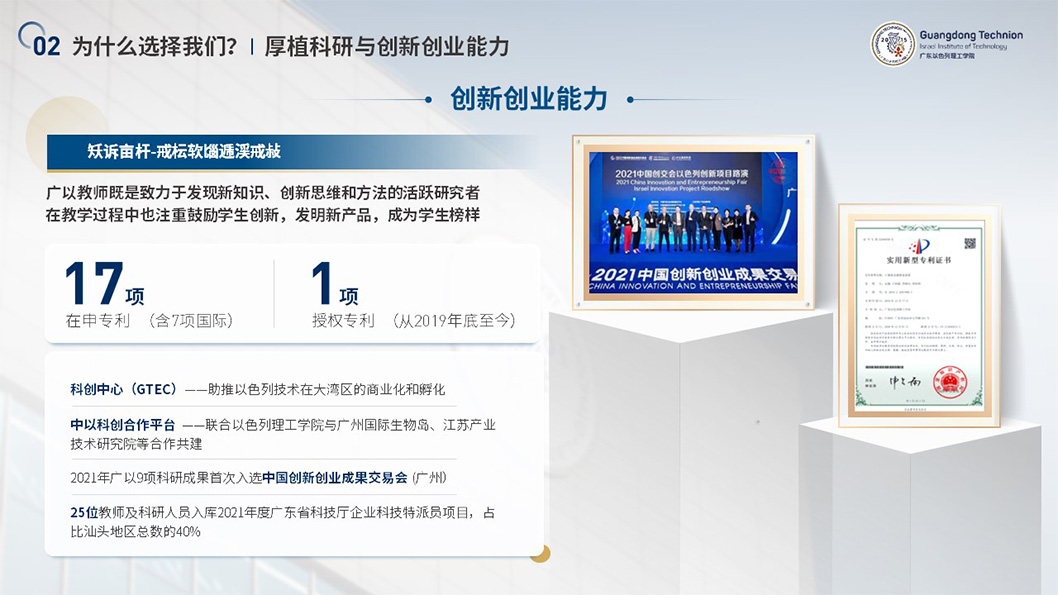
Task: Click the gold circle ornament below the bullet card
Action: pyautogui.click(x=544, y=552)
